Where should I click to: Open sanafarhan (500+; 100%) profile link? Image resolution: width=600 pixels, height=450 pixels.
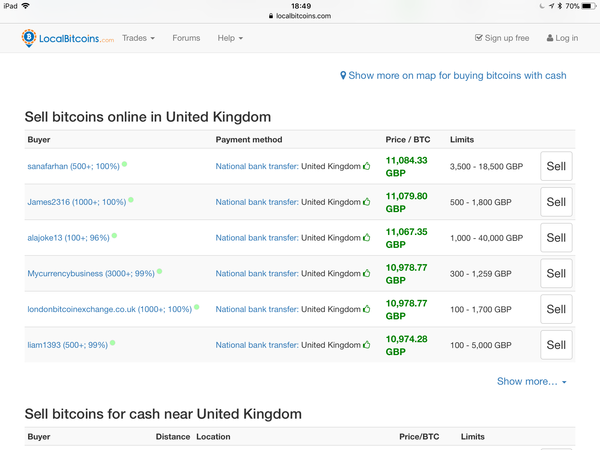(73, 166)
